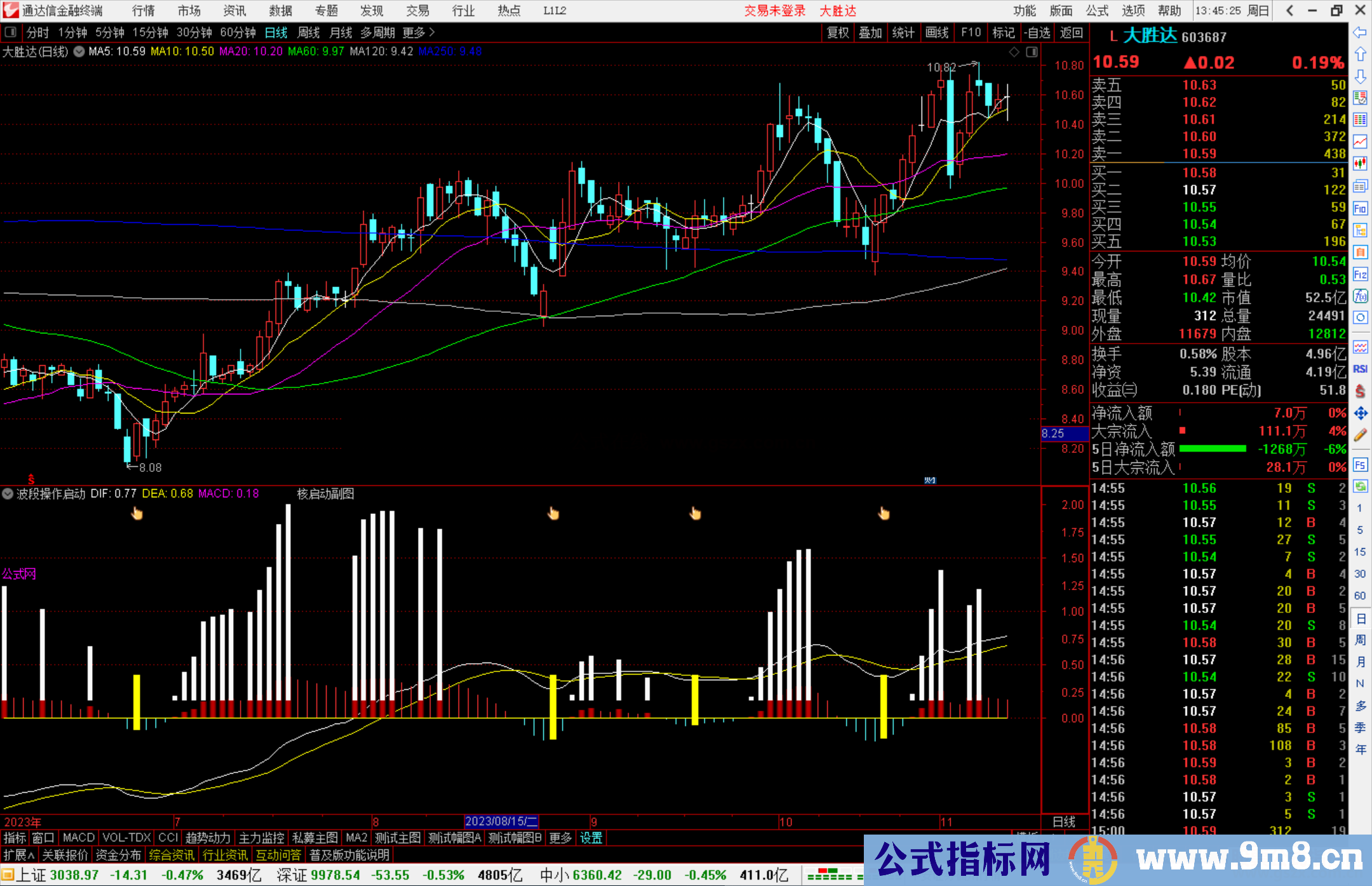Click the 交易未登录 link
Screen dimensions: 1372x886
coord(775,11)
